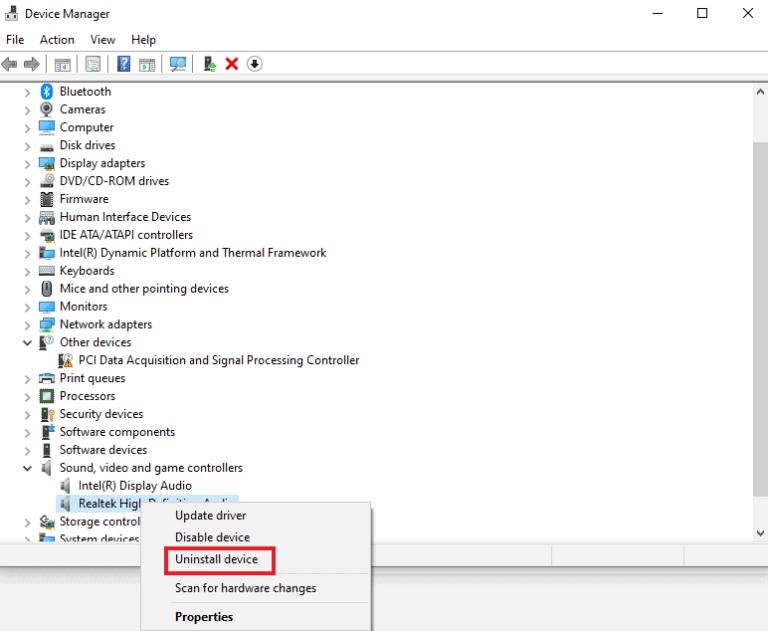
Task: Click the Processors category icon
Action: (47, 396)
